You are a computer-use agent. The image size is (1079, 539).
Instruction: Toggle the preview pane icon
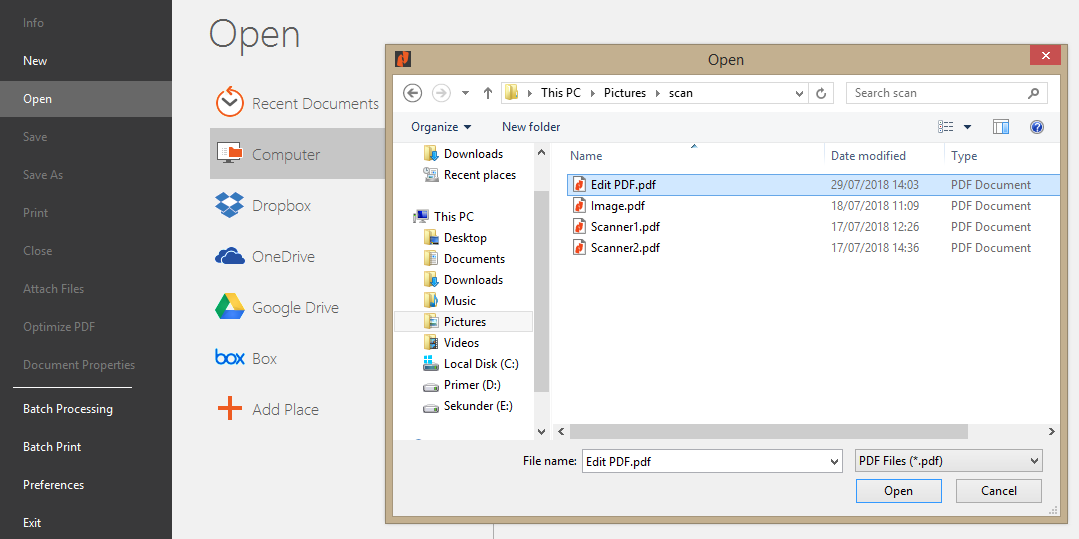coord(1001,127)
